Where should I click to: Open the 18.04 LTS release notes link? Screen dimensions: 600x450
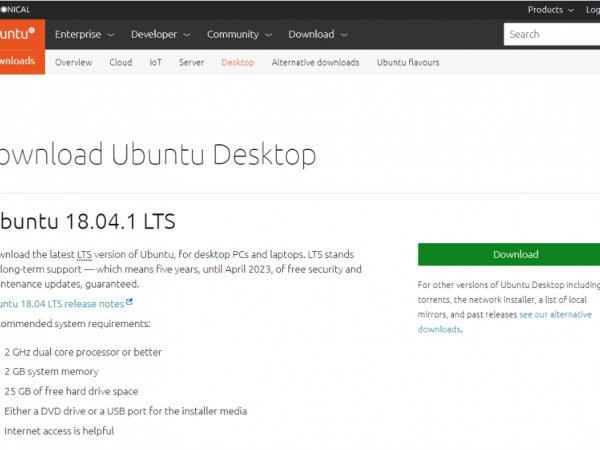coord(60,303)
